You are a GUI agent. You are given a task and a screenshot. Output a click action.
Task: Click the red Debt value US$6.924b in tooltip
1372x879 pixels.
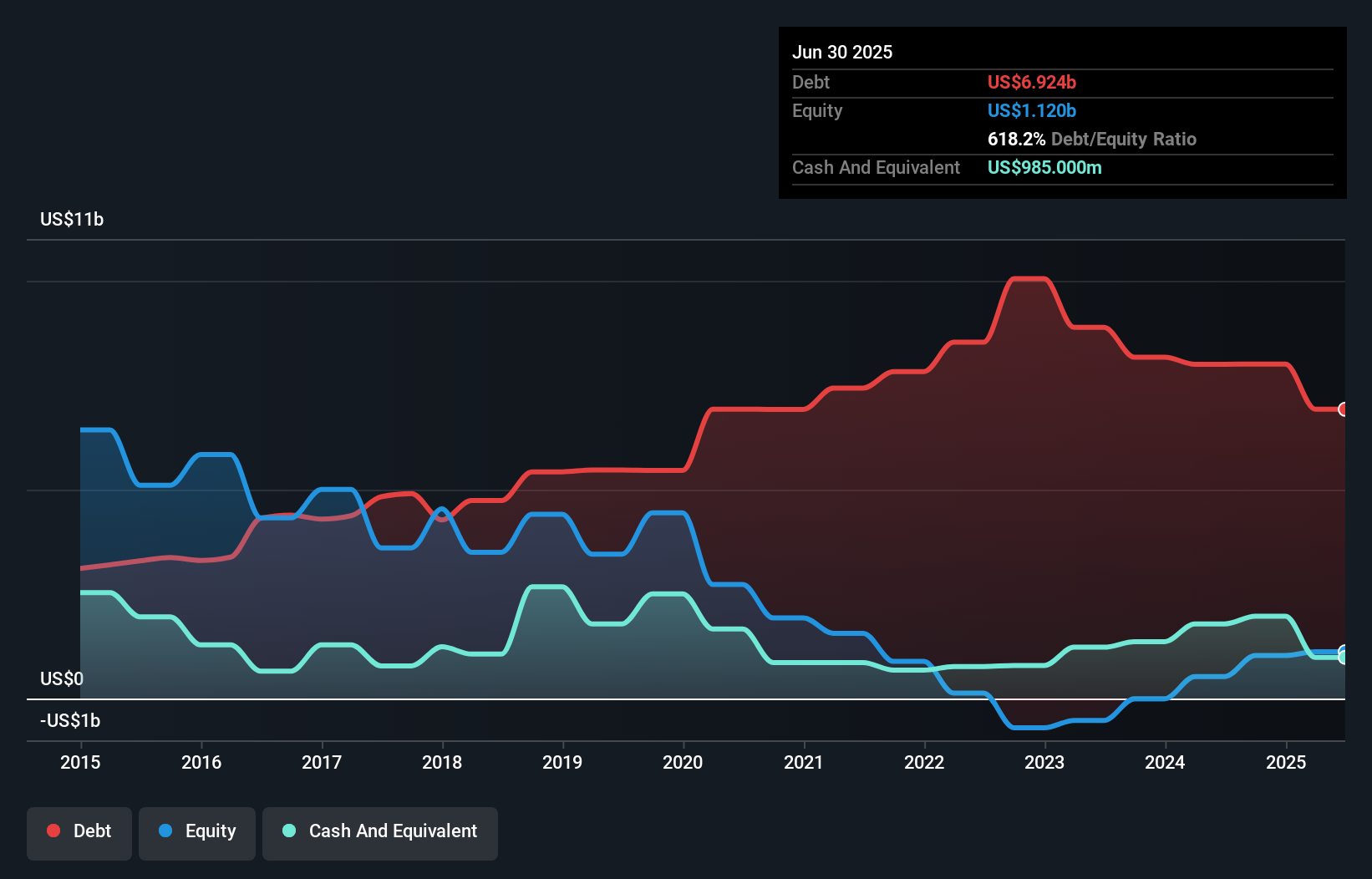tap(1032, 82)
